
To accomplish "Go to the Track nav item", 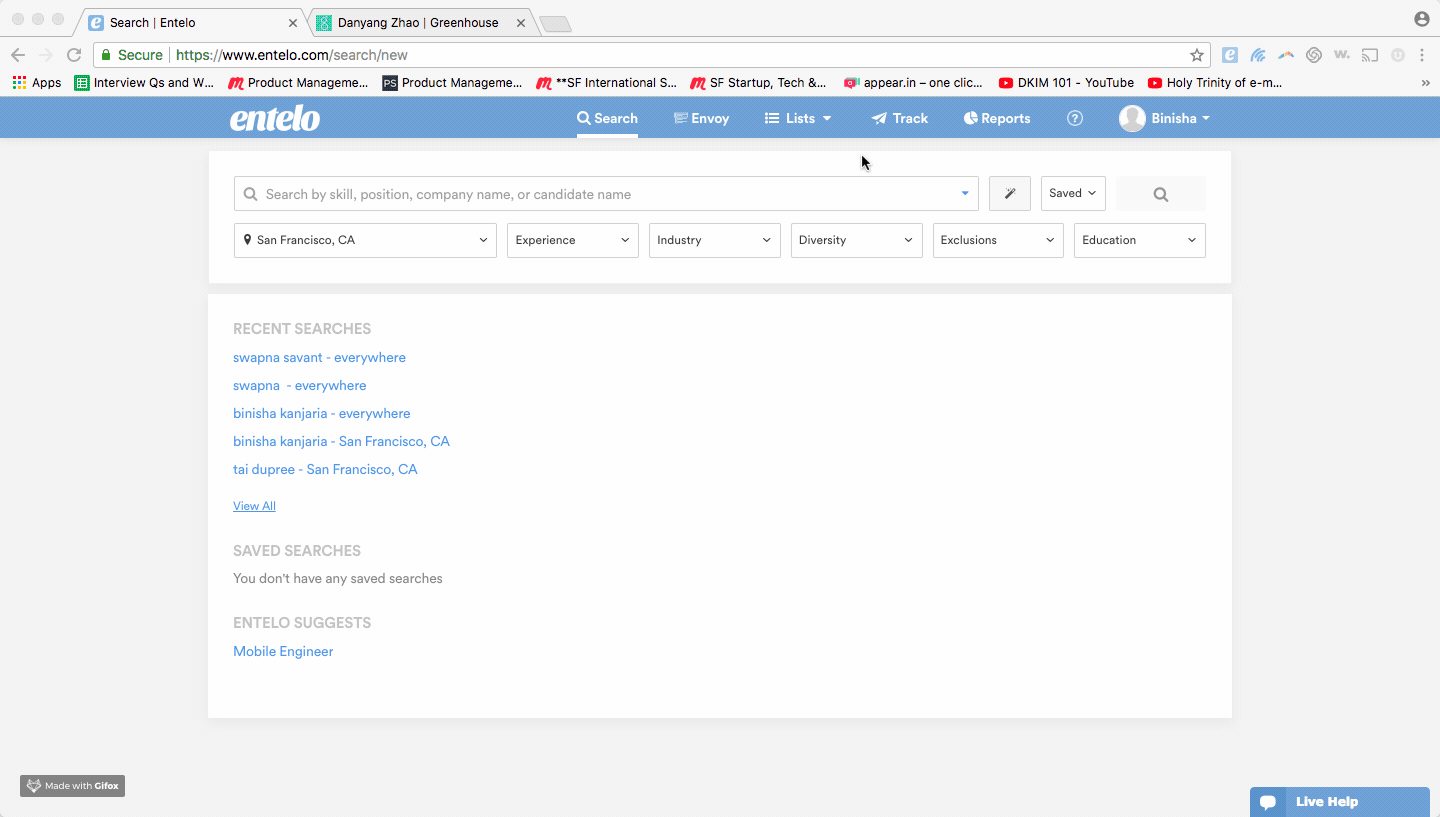I will click(x=900, y=118).
